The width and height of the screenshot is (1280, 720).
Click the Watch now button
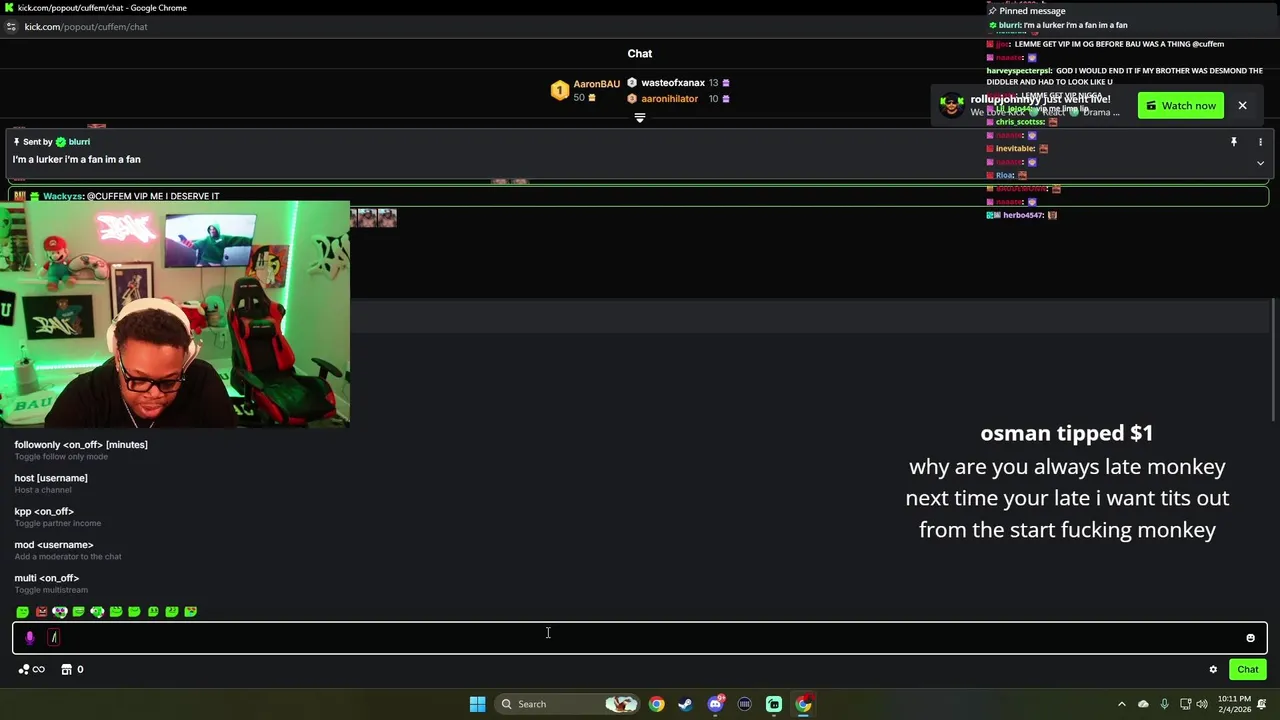click(x=1181, y=106)
